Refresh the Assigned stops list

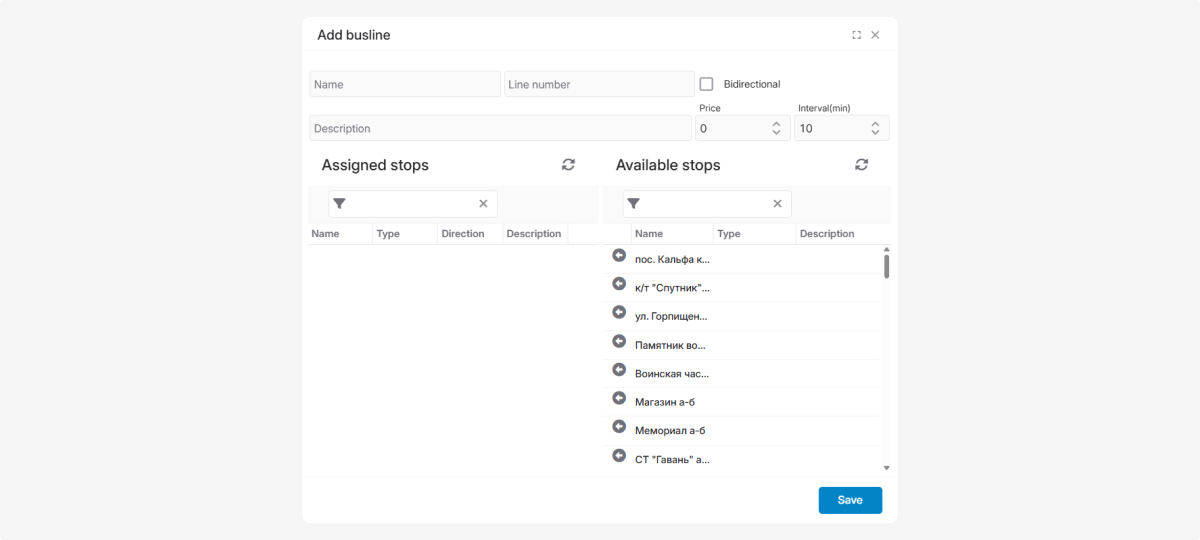[568, 165]
